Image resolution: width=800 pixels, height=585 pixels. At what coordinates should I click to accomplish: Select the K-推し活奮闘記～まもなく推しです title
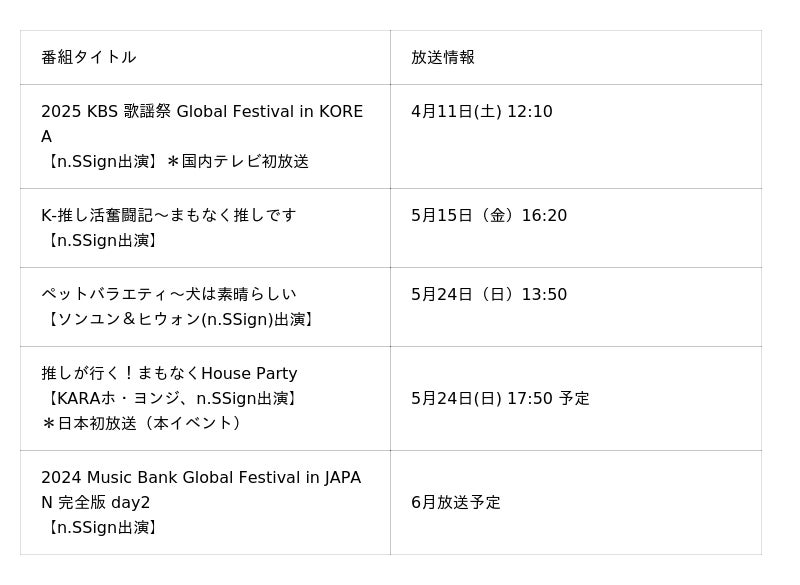(168, 215)
